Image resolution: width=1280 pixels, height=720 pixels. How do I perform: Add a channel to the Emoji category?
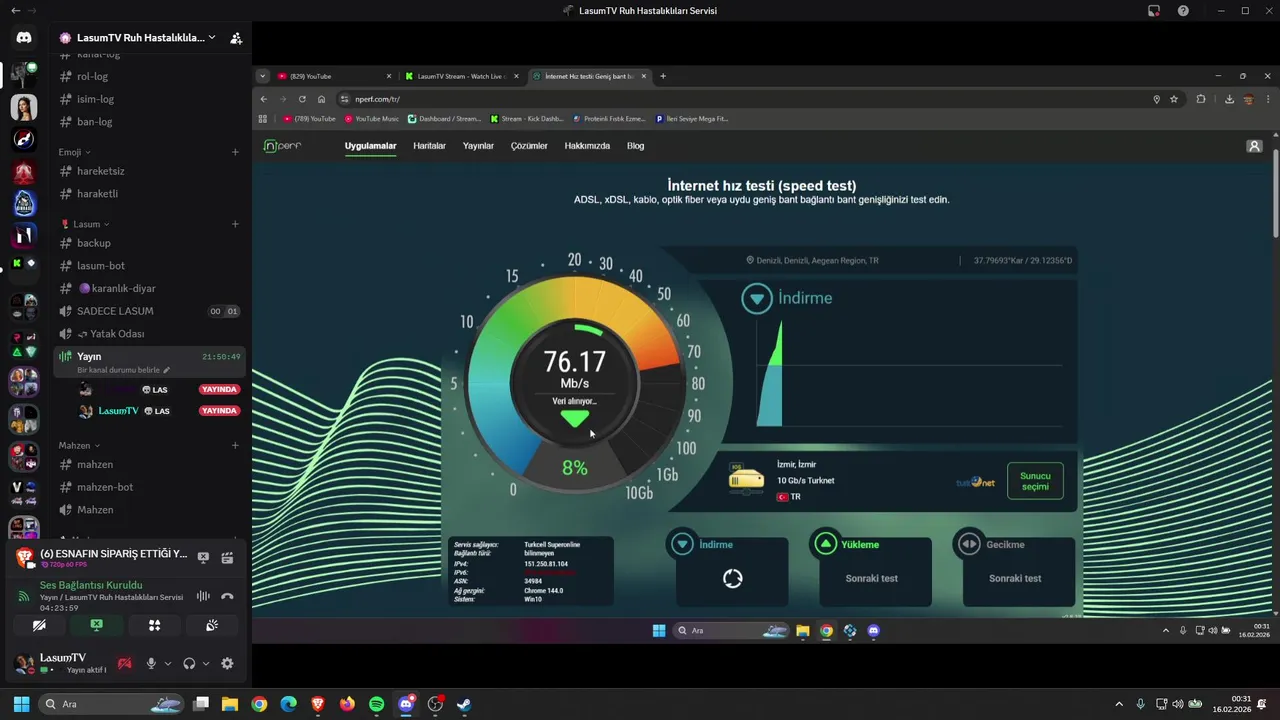235,152
